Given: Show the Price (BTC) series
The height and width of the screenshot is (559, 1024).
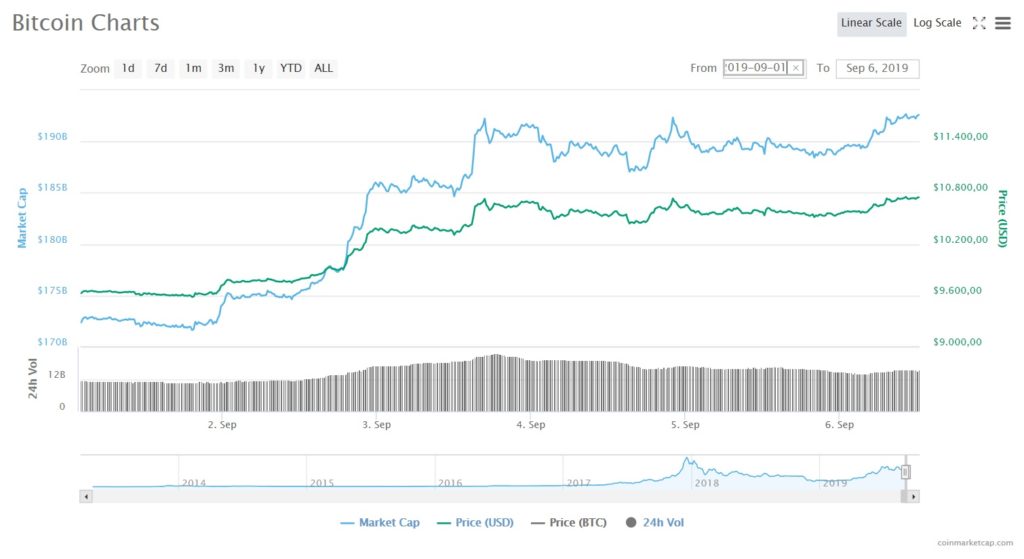Looking at the screenshot, I should (566, 522).
